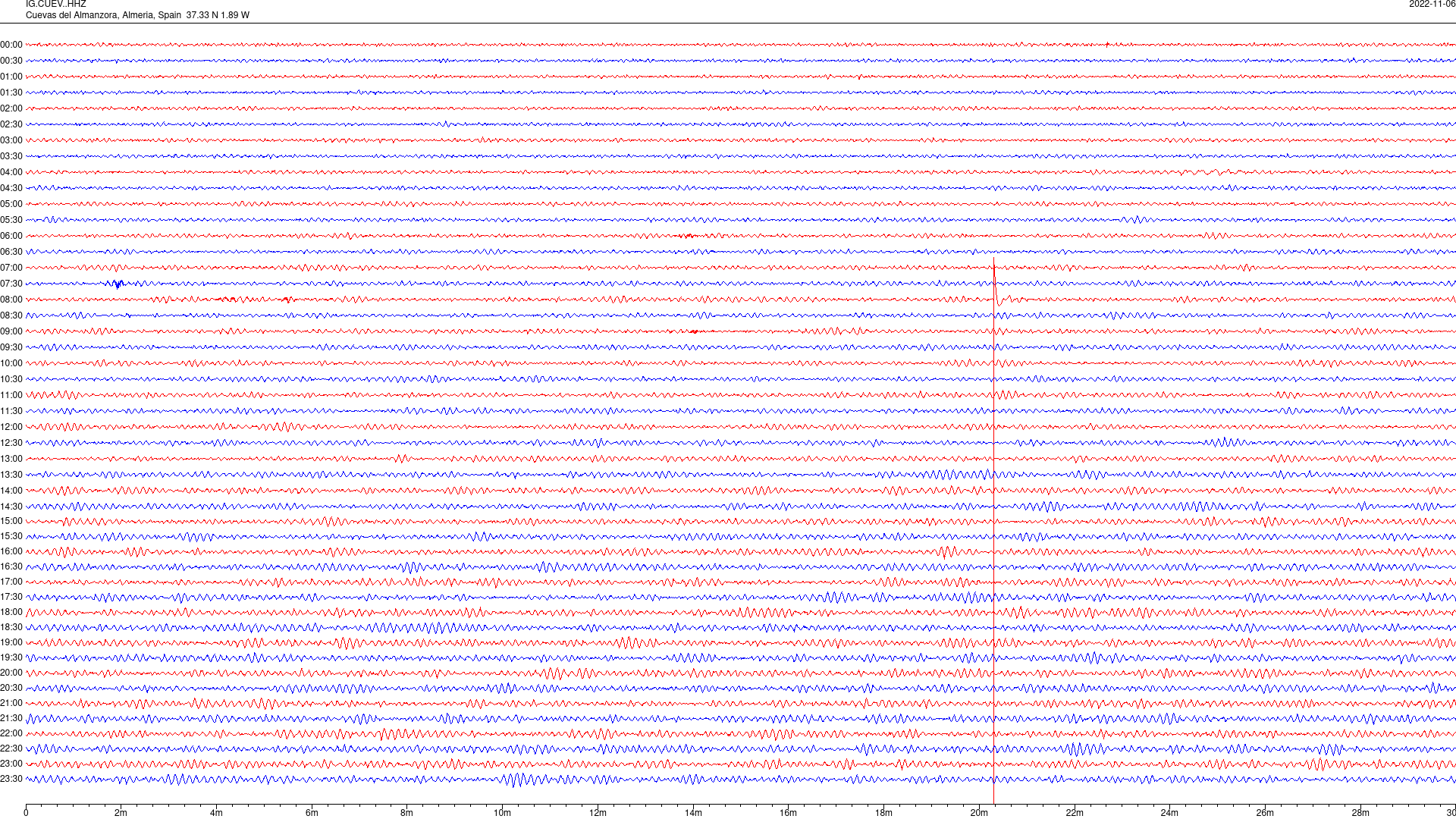Select the 23:30 trace time label
The height and width of the screenshot is (819, 1456).
[x=11, y=779]
